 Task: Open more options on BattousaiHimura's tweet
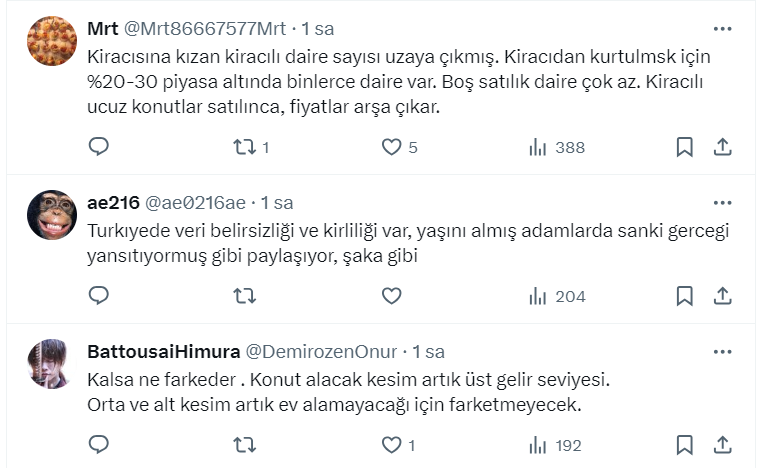(x=722, y=352)
